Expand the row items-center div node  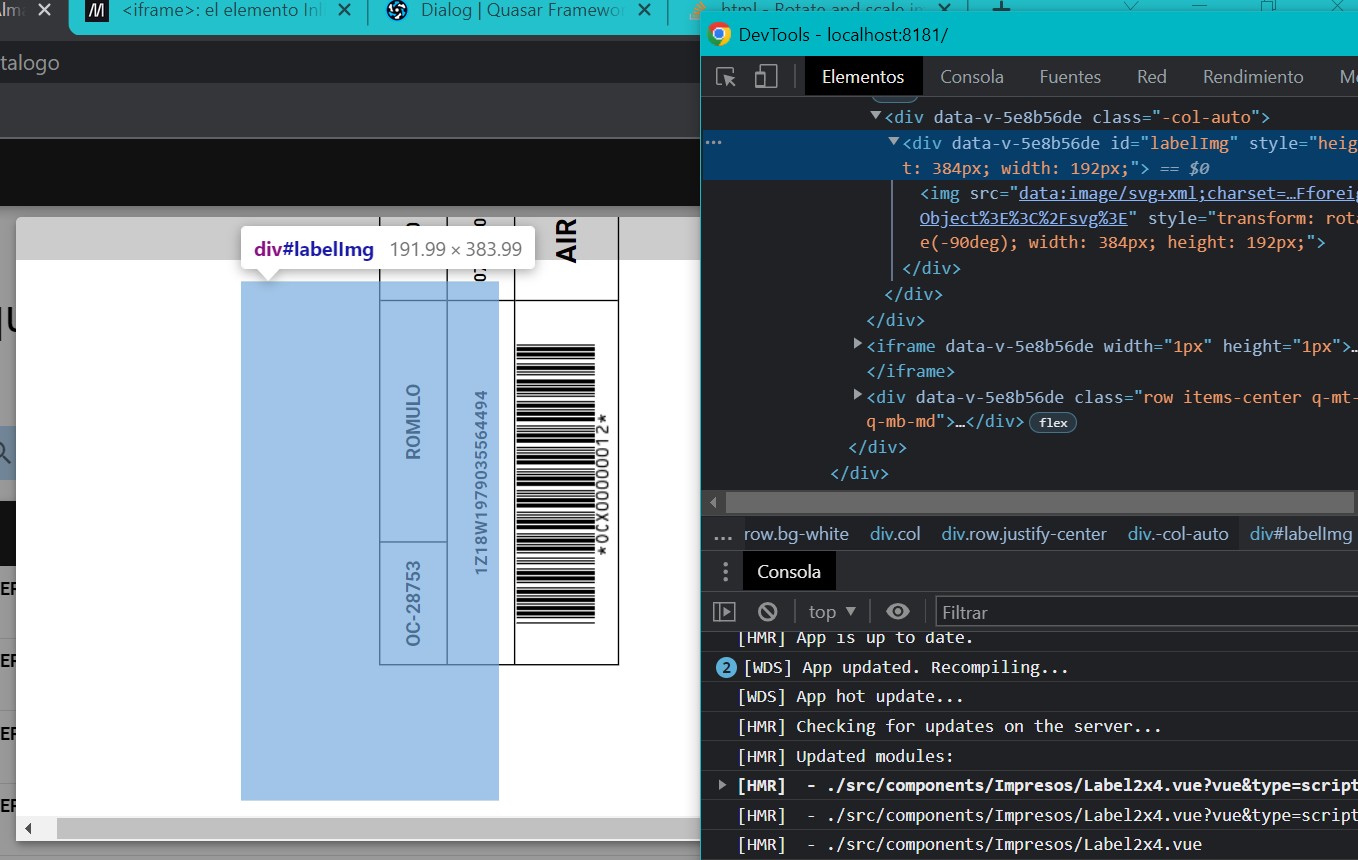858,396
